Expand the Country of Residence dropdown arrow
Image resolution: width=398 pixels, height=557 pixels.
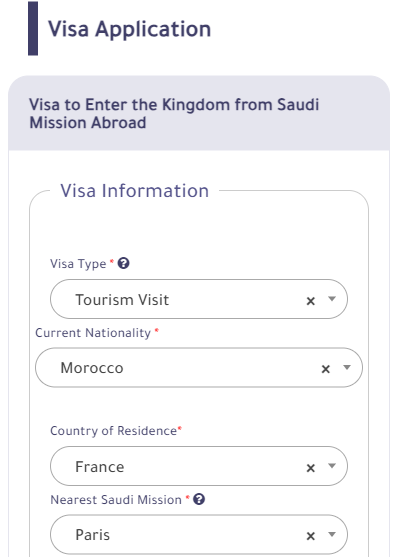click(332, 466)
